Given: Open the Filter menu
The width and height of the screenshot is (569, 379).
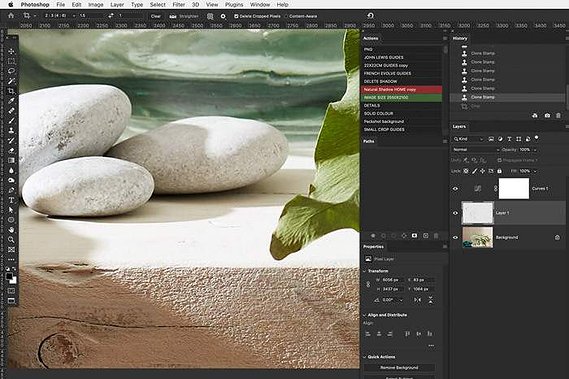Looking at the screenshot, I should (179, 5).
